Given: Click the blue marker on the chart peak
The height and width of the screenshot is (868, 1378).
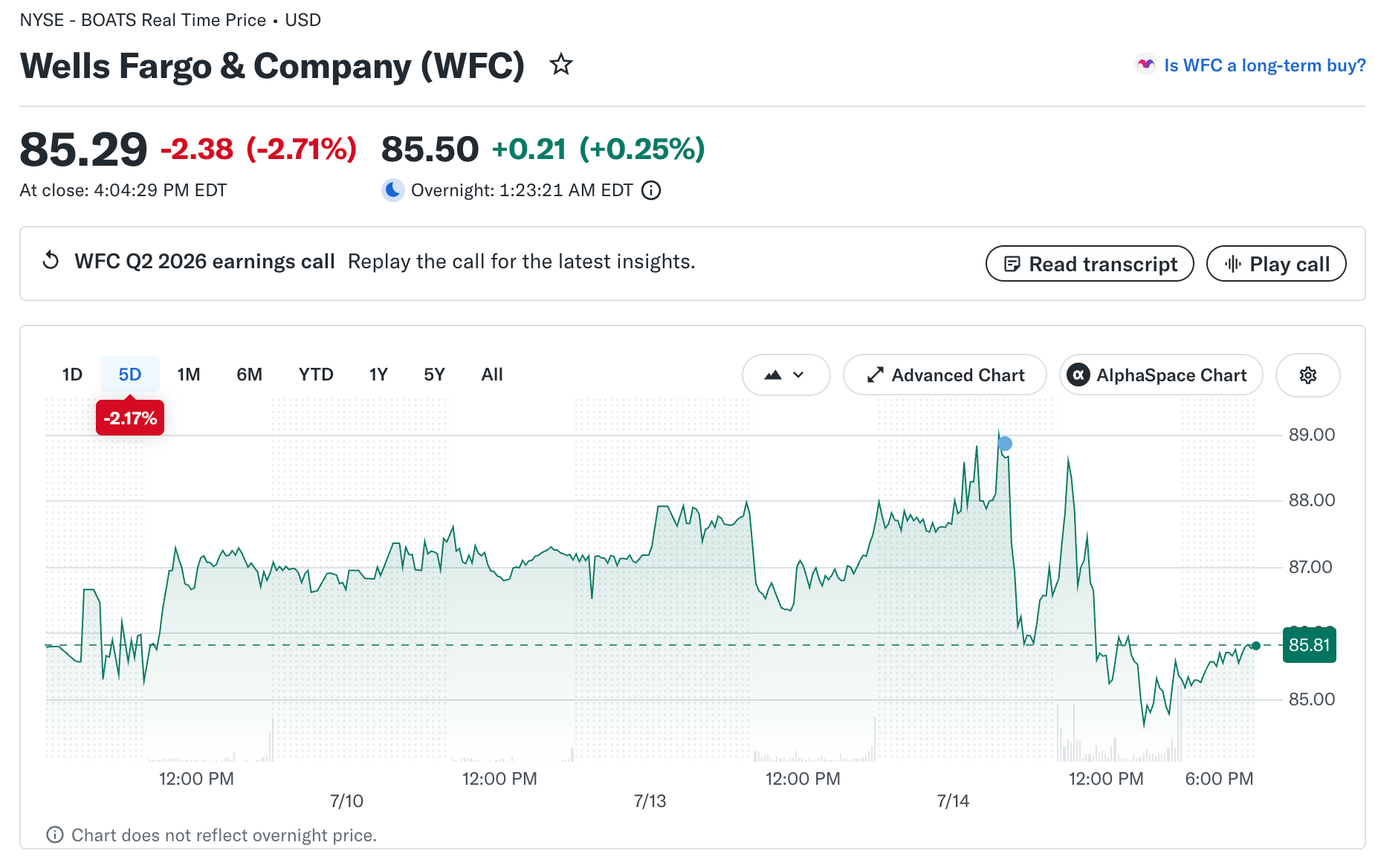Looking at the screenshot, I should click(x=1005, y=444).
